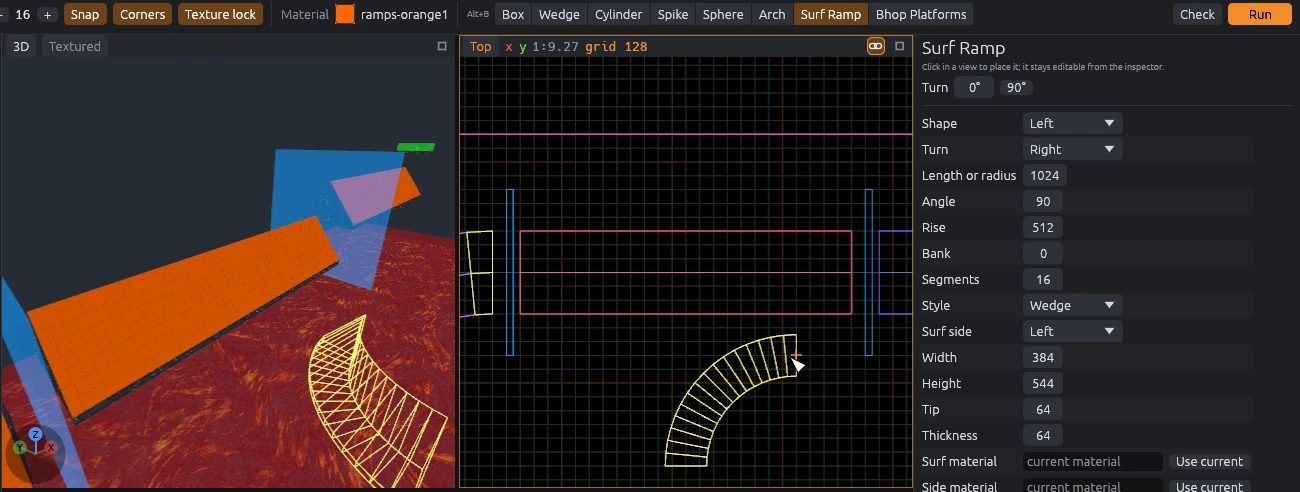Toggle the Corners option
The height and width of the screenshot is (492, 1300).
tap(142, 15)
